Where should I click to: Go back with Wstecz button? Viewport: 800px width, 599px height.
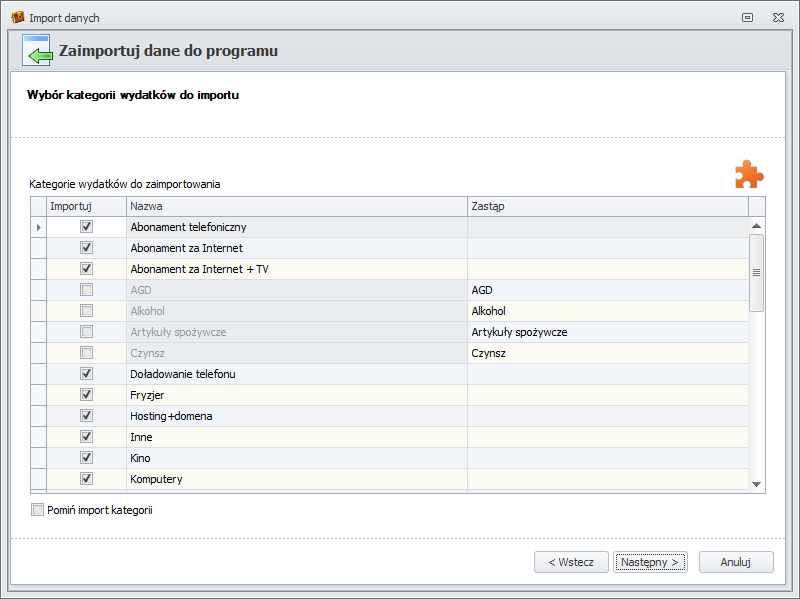571,562
